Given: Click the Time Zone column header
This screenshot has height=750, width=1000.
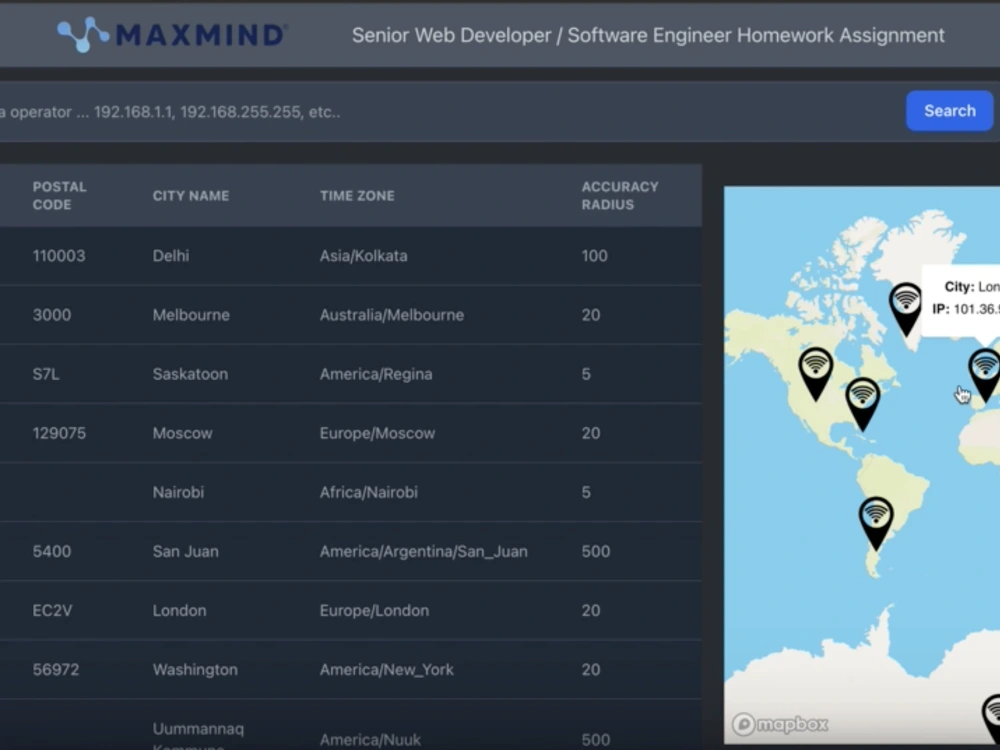Looking at the screenshot, I should [x=357, y=196].
